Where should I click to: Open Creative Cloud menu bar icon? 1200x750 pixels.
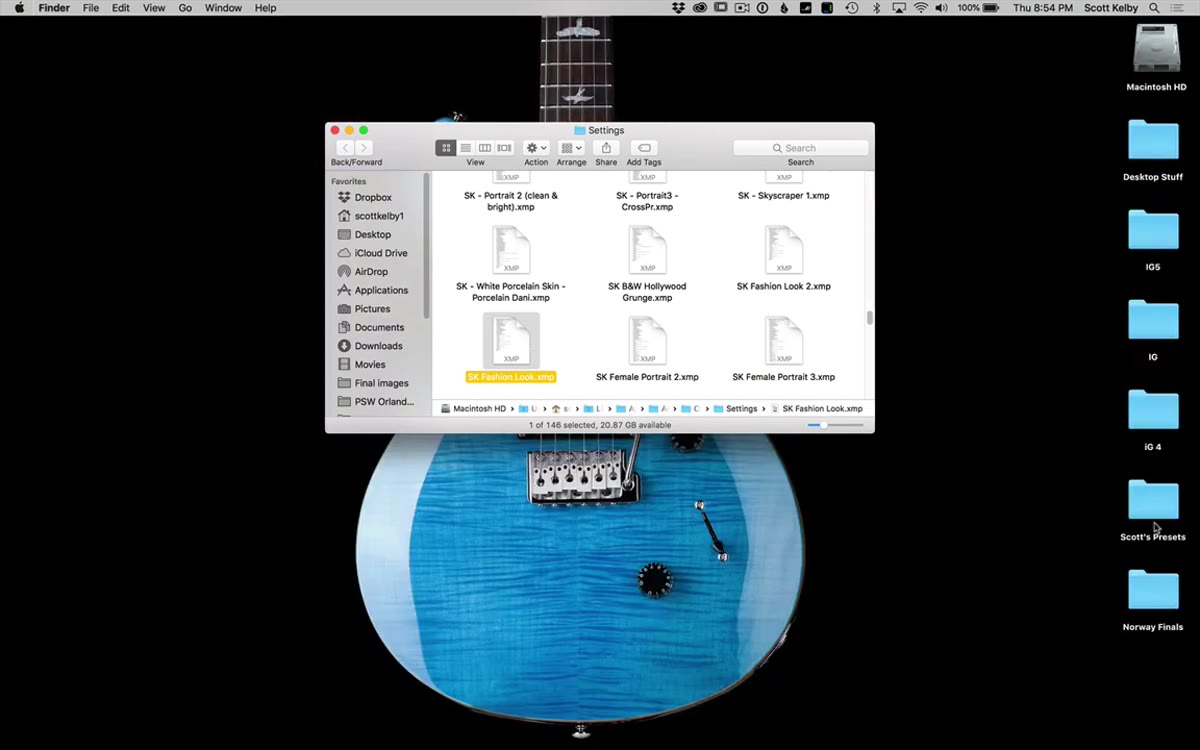700,8
